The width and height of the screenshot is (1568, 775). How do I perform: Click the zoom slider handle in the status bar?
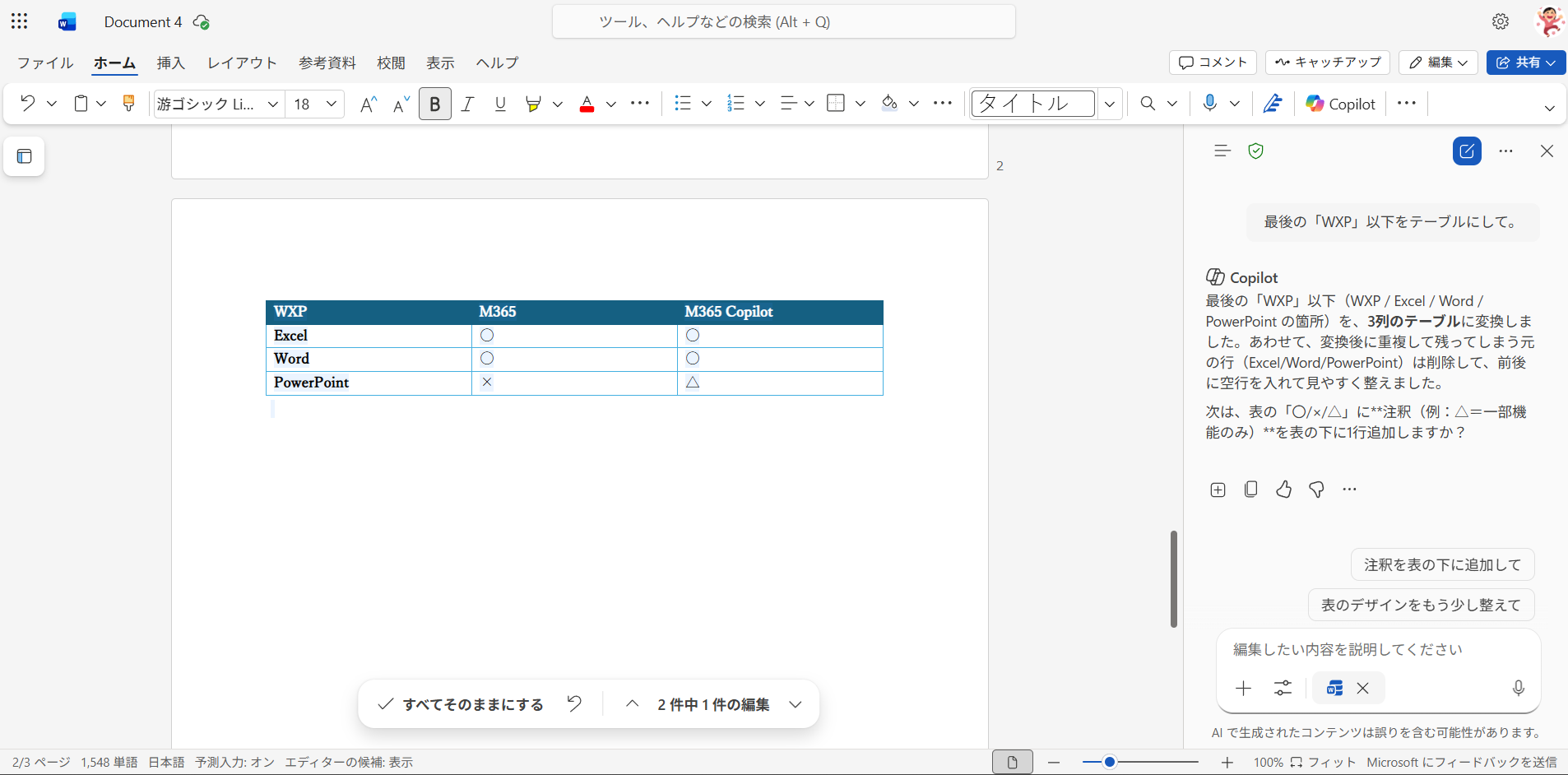(1109, 762)
